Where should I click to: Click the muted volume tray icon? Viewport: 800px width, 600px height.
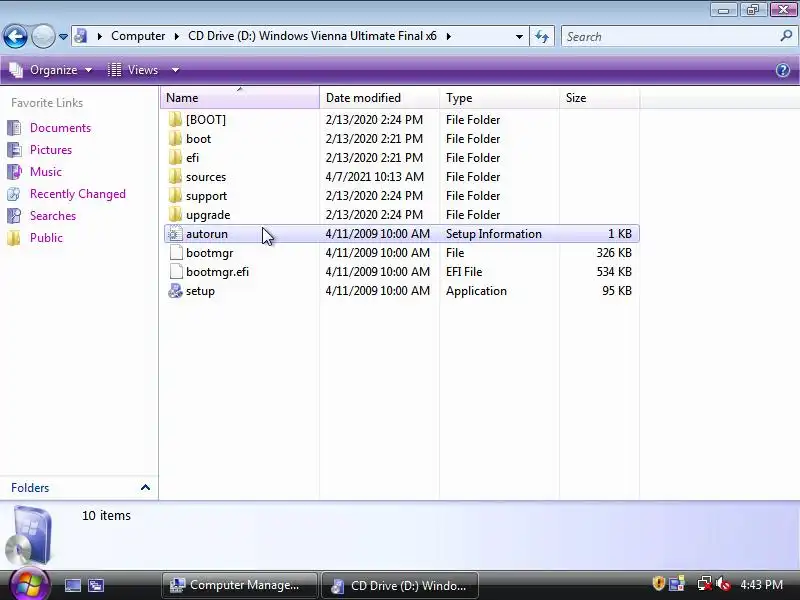pos(723,584)
